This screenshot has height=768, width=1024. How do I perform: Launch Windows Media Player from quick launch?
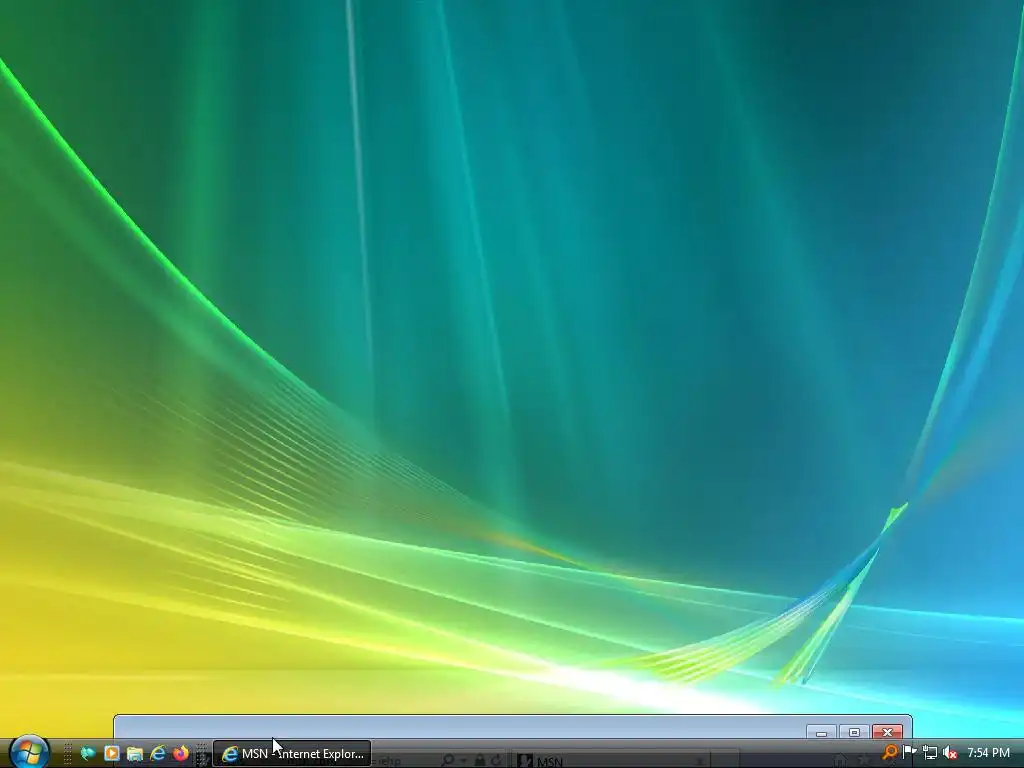[112, 754]
